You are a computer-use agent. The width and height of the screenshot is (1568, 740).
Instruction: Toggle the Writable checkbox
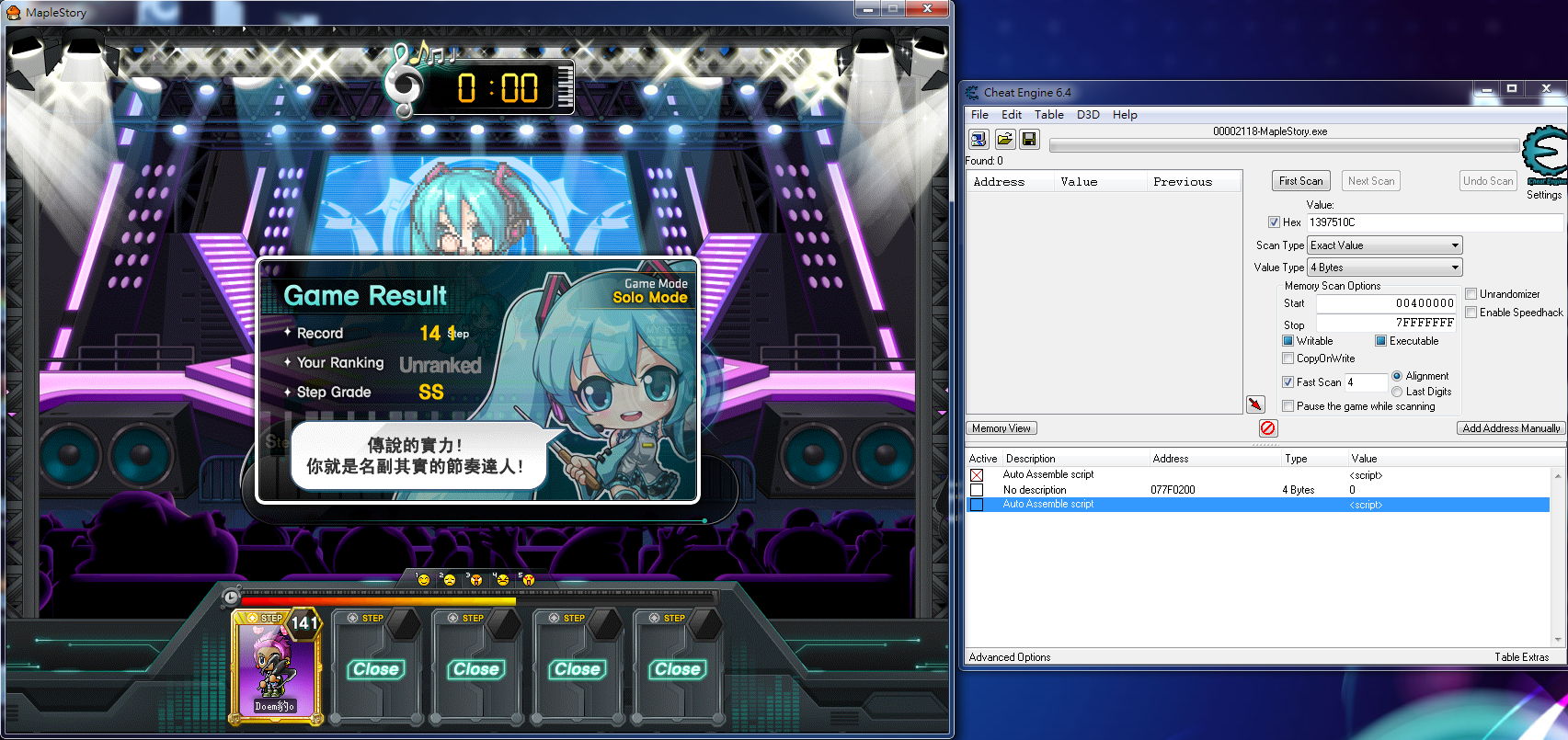(x=1288, y=341)
